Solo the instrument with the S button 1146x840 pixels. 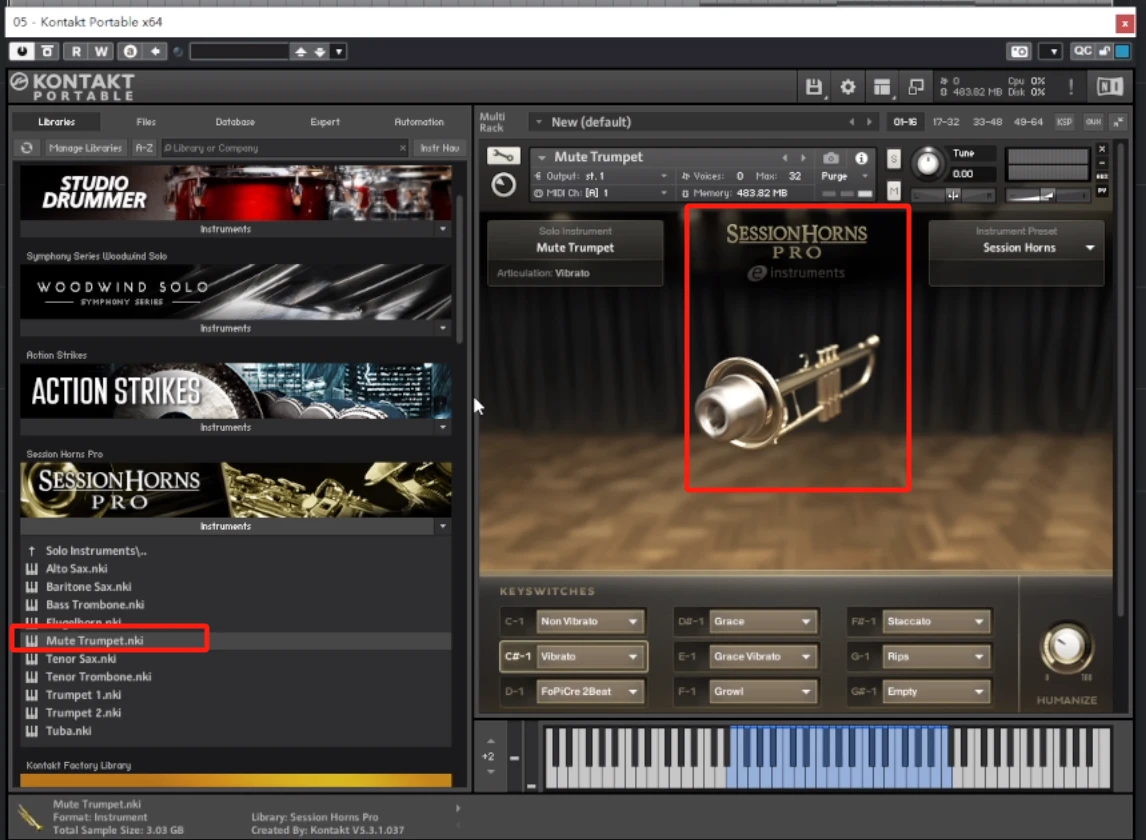[893, 159]
